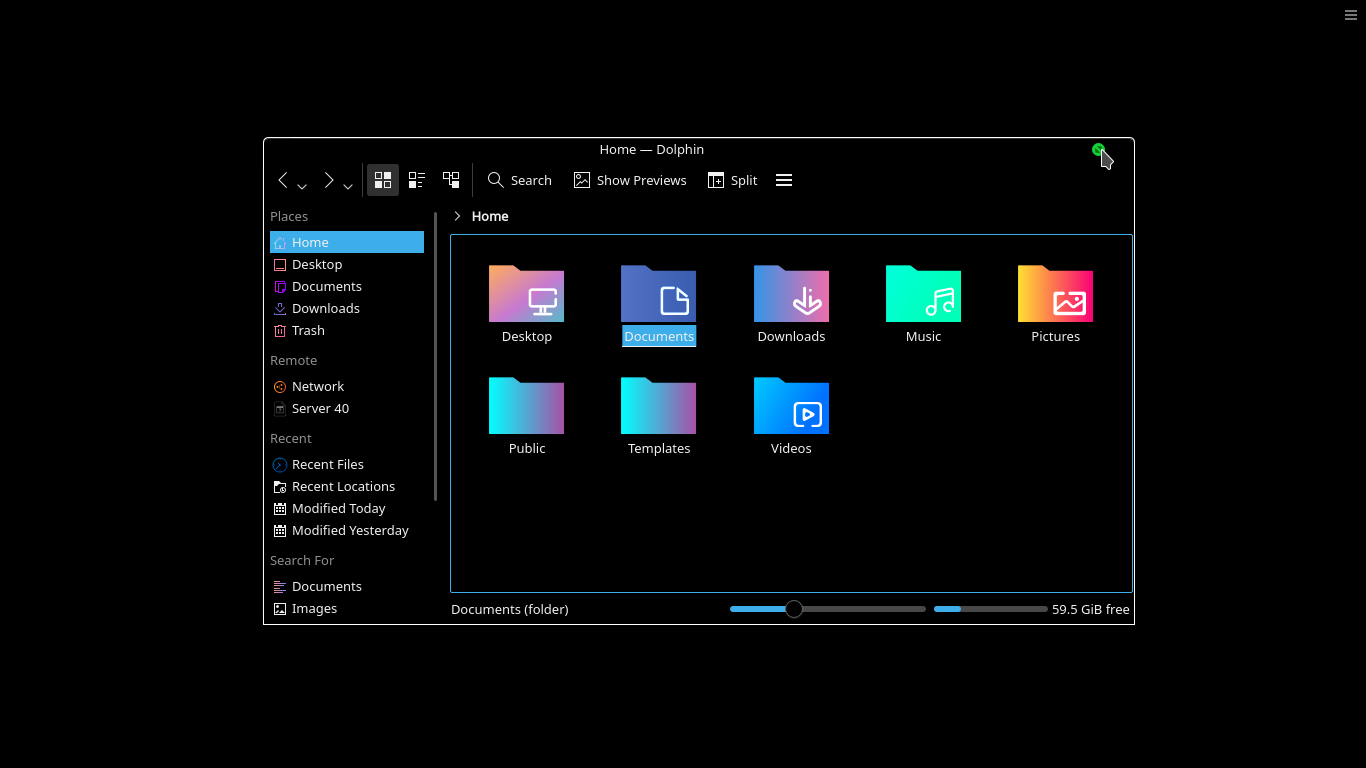Show files Modified Today

click(x=347, y=508)
